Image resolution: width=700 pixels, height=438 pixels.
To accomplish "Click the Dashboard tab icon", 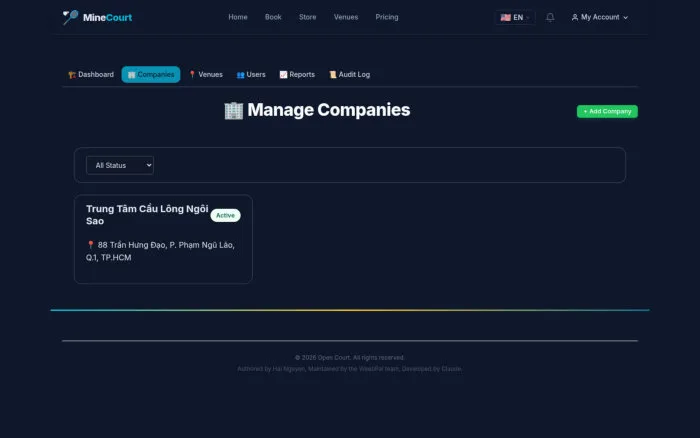I will pos(72,75).
